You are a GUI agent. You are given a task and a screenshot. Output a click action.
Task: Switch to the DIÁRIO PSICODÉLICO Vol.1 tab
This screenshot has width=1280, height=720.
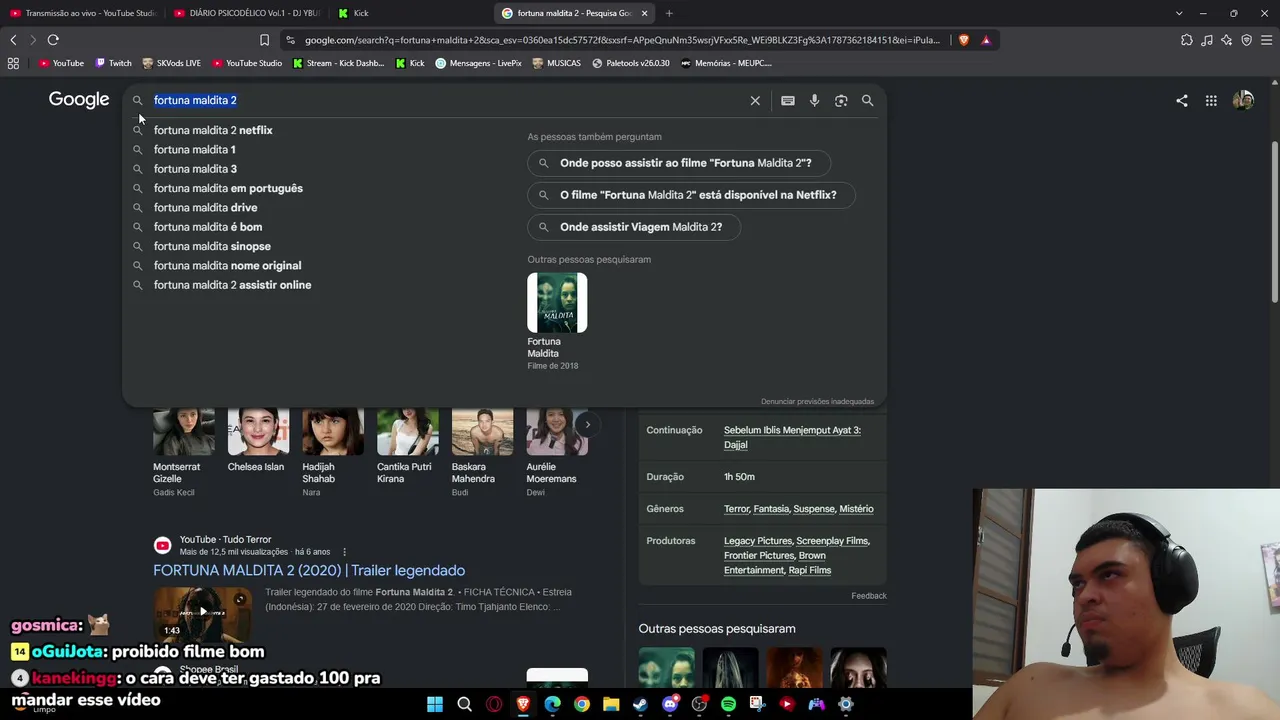pyautogui.click(x=246, y=13)
